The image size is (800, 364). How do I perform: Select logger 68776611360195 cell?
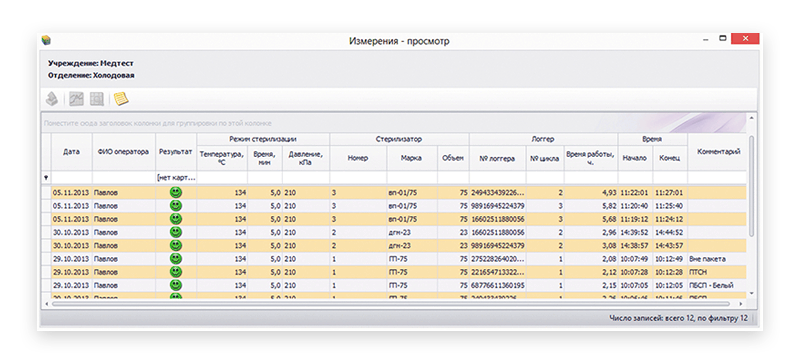click(x=497, y=285)
